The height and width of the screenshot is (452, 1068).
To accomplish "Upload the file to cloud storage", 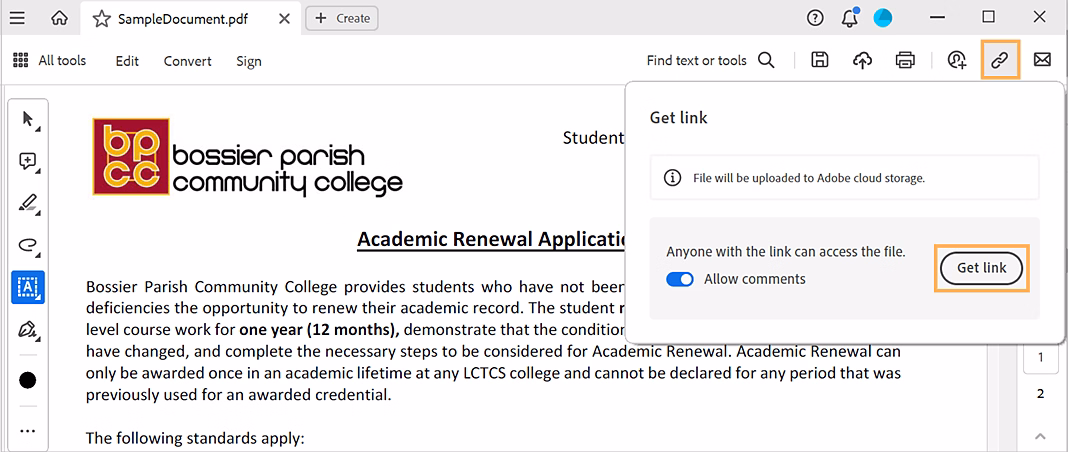I will [x=862, y=60].
